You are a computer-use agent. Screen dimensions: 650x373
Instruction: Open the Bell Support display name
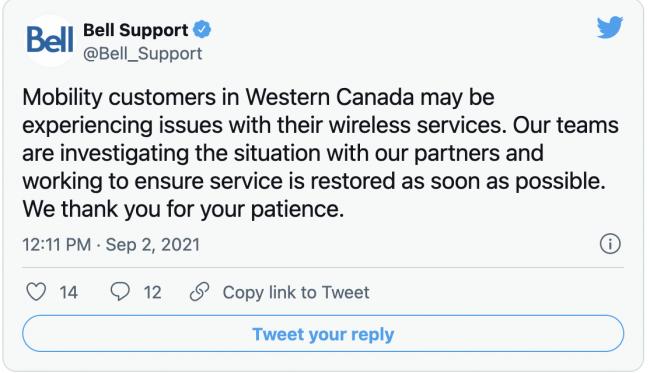pos(136,30)
